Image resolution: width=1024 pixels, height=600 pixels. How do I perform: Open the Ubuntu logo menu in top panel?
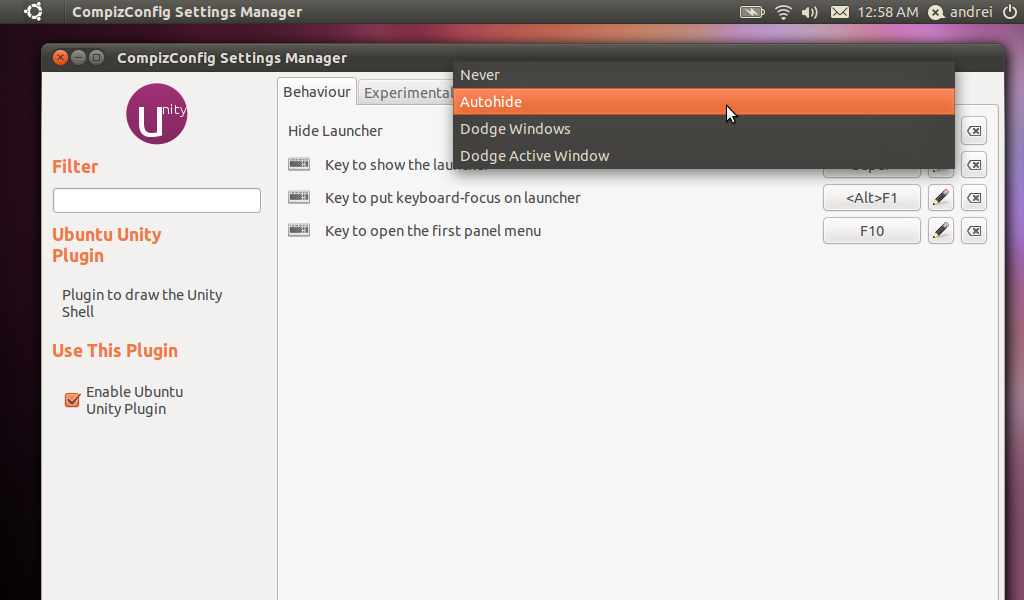pos(33,12)
